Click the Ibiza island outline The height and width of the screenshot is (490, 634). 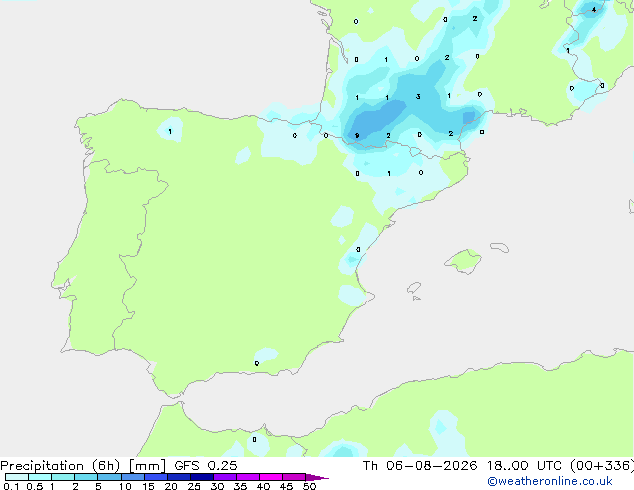[414, 288]
